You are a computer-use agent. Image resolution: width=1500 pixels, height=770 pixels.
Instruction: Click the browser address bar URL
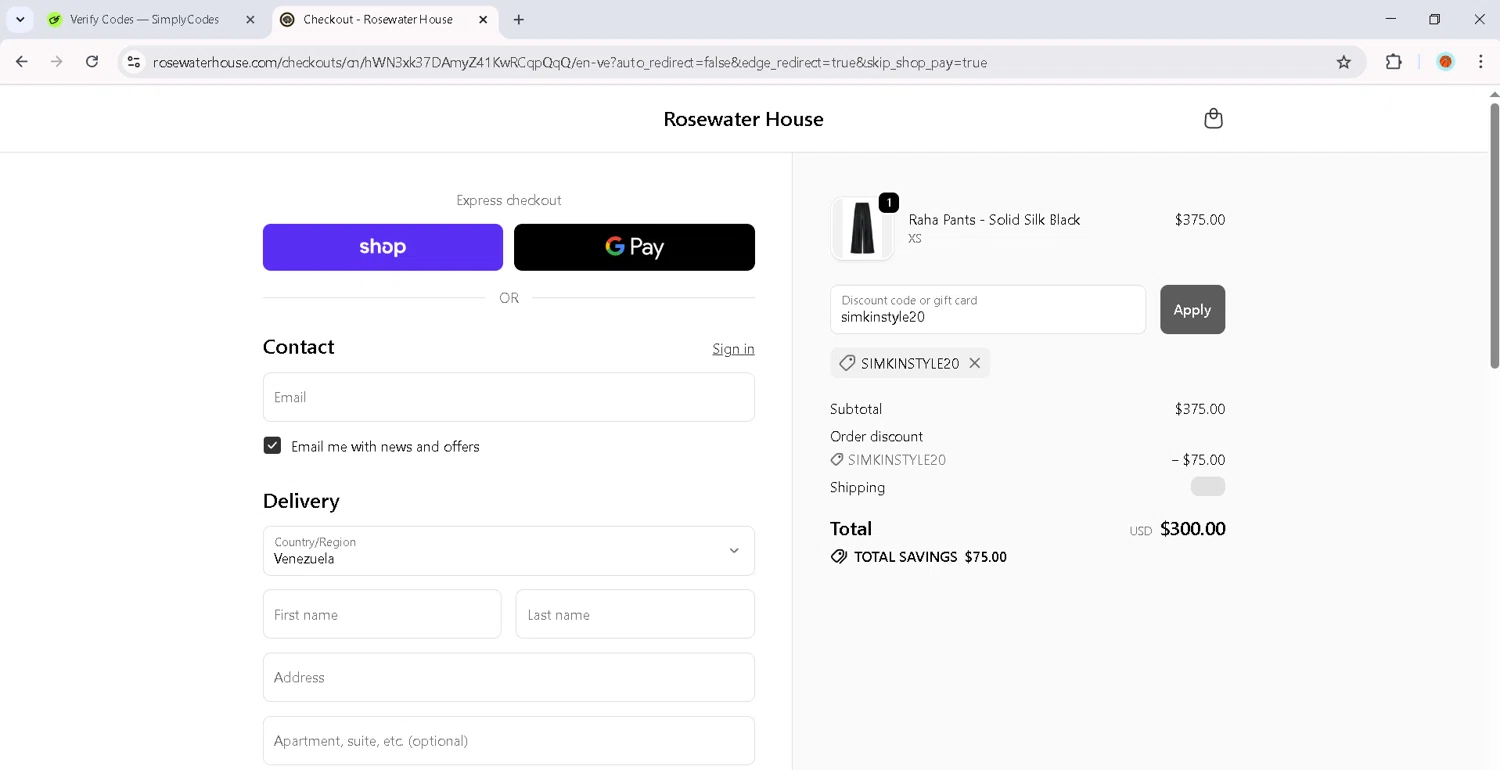coord(570,62)
